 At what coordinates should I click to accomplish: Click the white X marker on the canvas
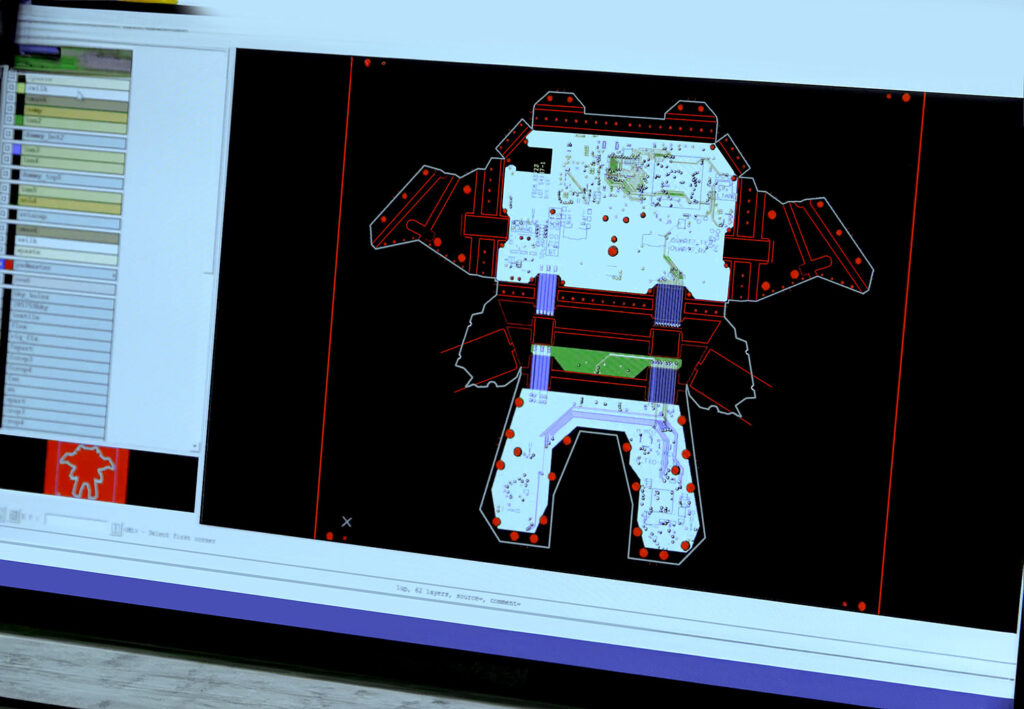[347, 521]
